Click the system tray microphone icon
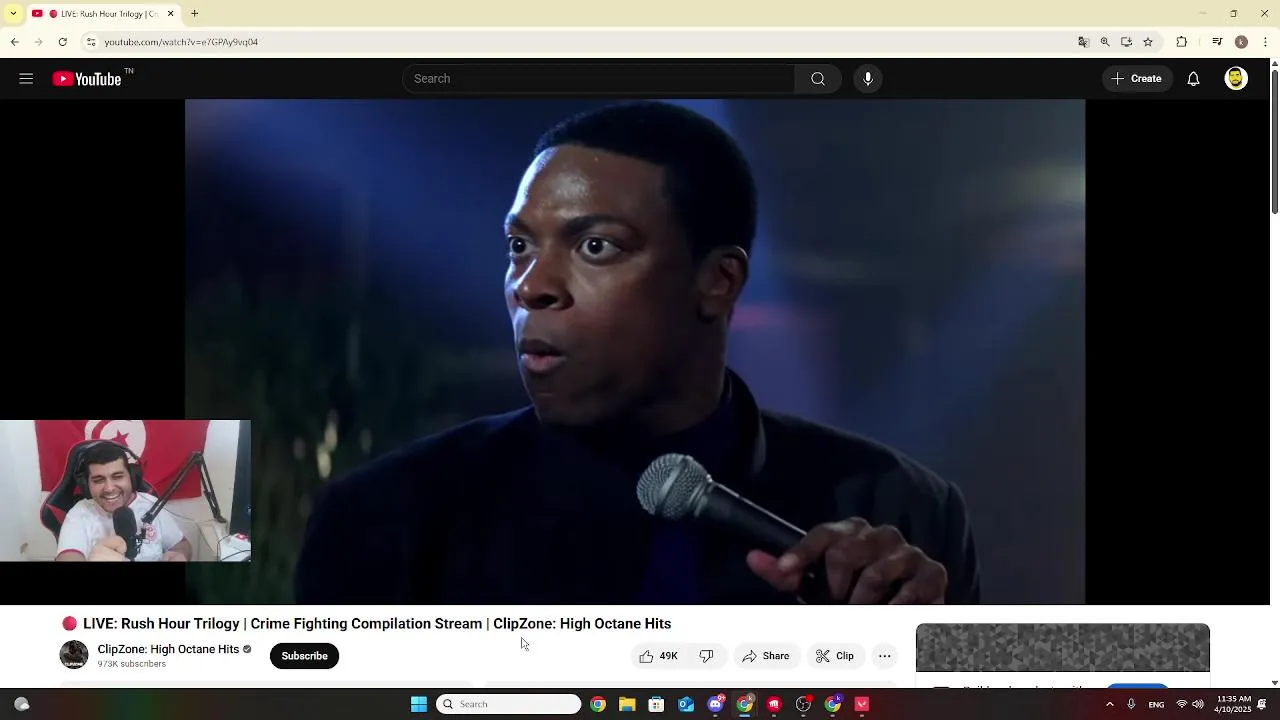This screenshot has width=1280, height=720. (1131, 704)
